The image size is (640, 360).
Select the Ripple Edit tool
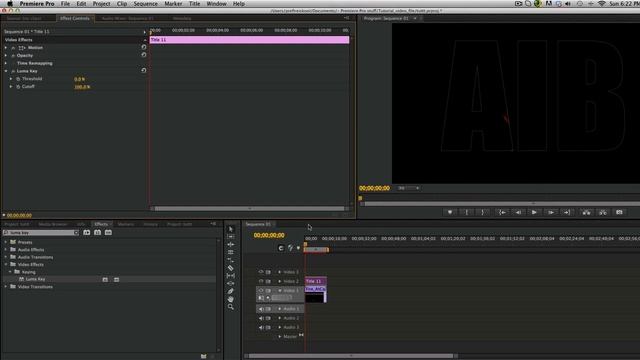click(x=231, y=244)
